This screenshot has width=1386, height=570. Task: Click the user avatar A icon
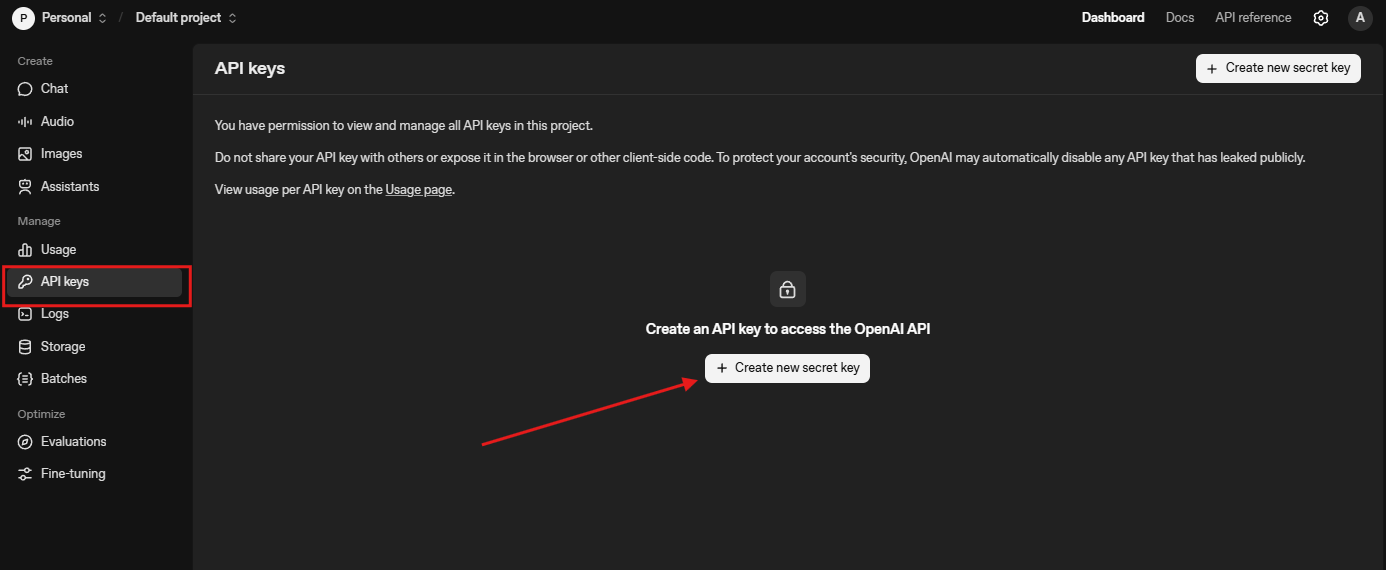click(1360, 18)
